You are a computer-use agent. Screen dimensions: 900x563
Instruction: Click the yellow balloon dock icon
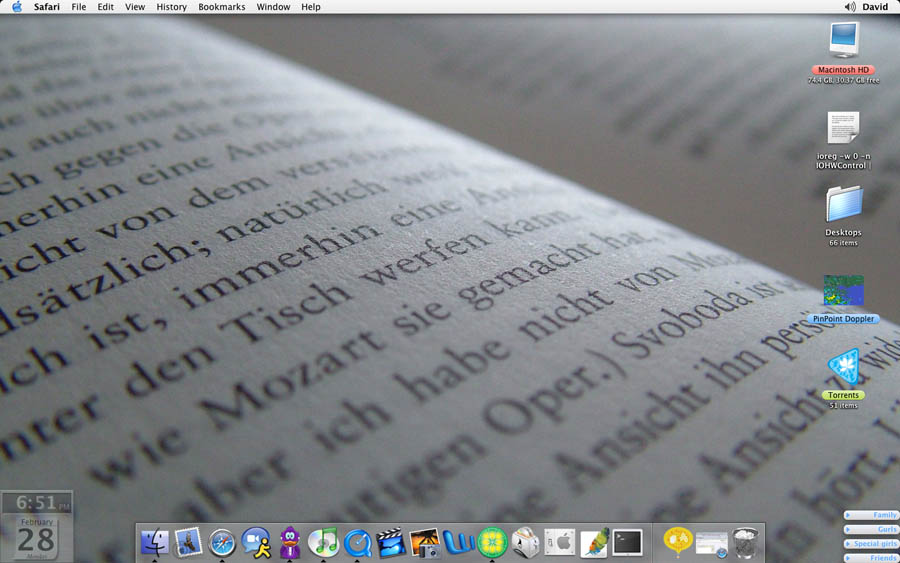click(677, 542)
